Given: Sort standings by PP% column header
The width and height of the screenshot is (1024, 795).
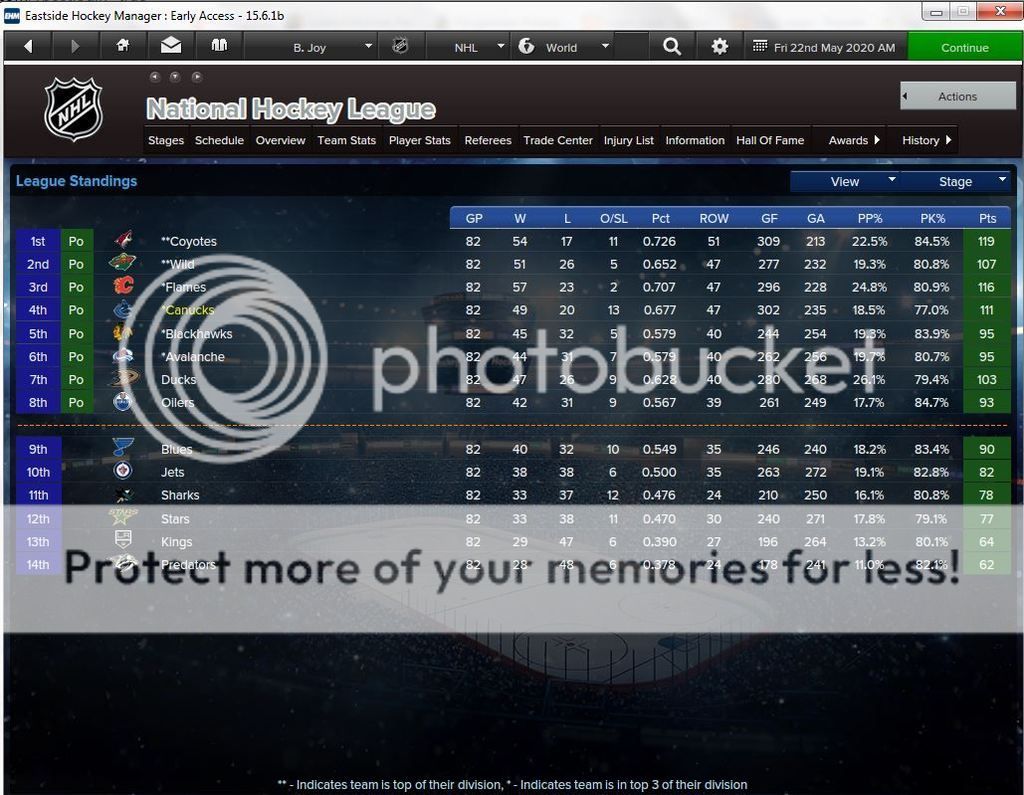Looking at the screenshot, I should pos(870,218).
